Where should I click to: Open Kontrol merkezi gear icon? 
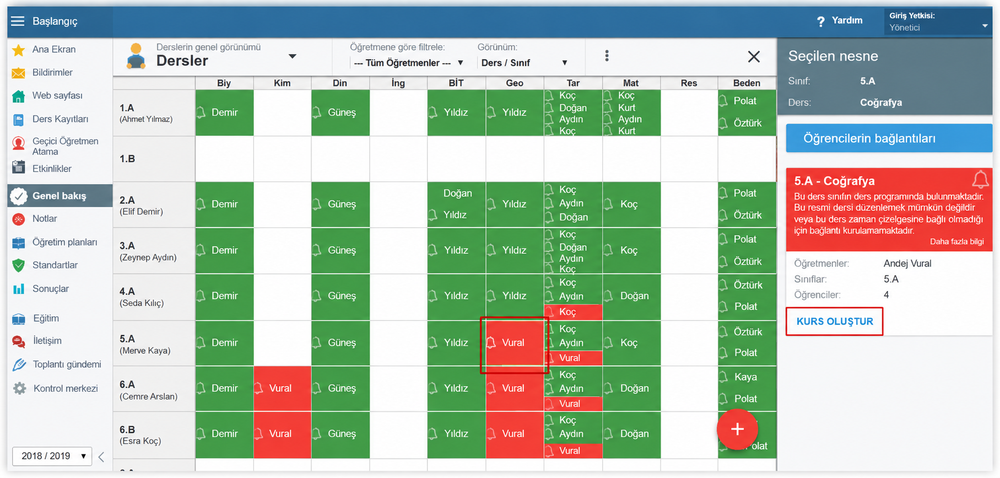click(20, 388)
